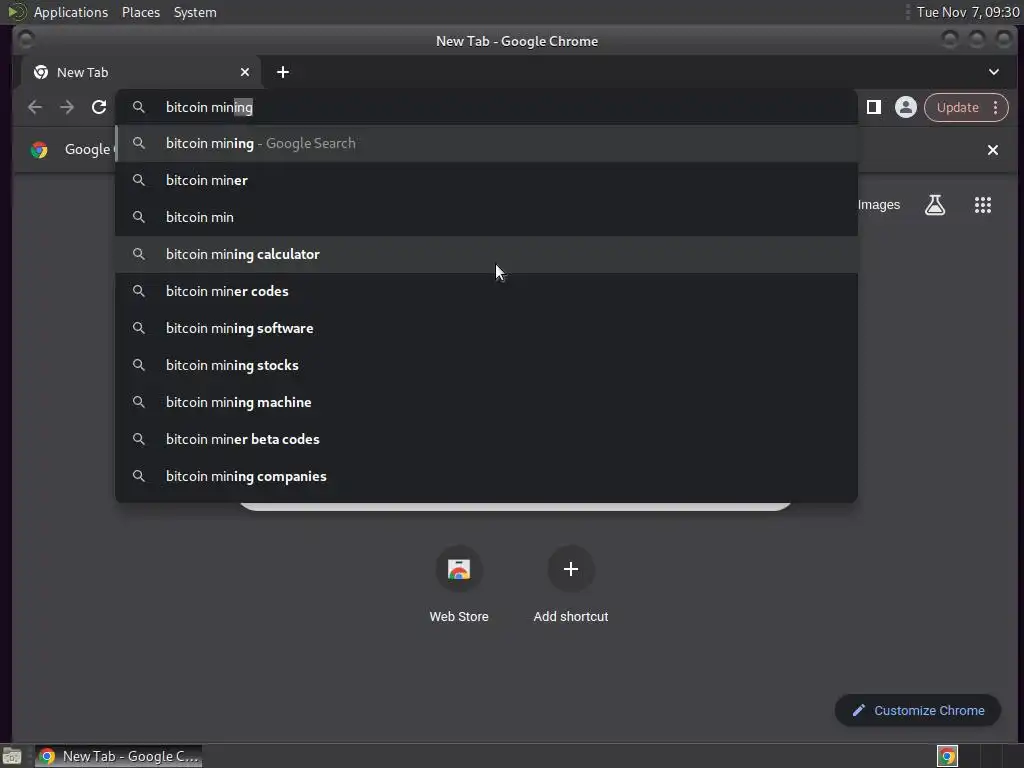This screenshot has height=768, width=1024.
Task: Click the Update button
Action: pyautogui.click(x=957, y=108)
